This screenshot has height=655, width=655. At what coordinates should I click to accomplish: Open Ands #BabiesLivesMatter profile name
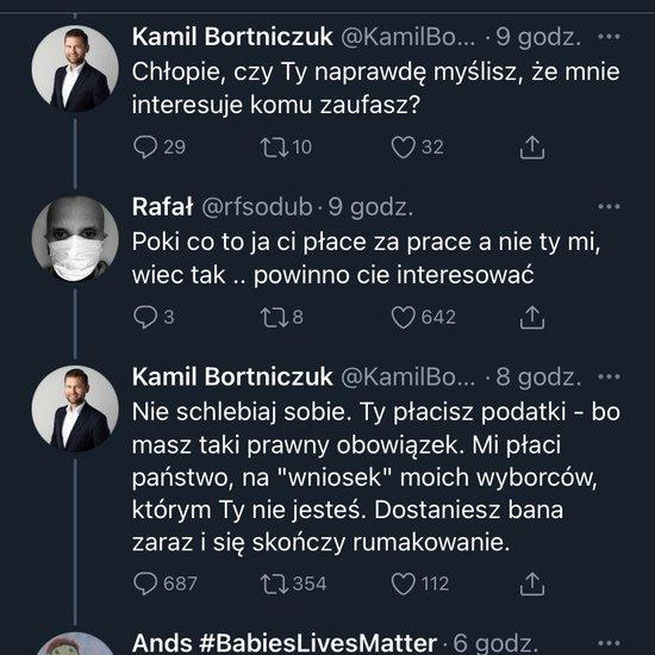(x=285, y=642)
